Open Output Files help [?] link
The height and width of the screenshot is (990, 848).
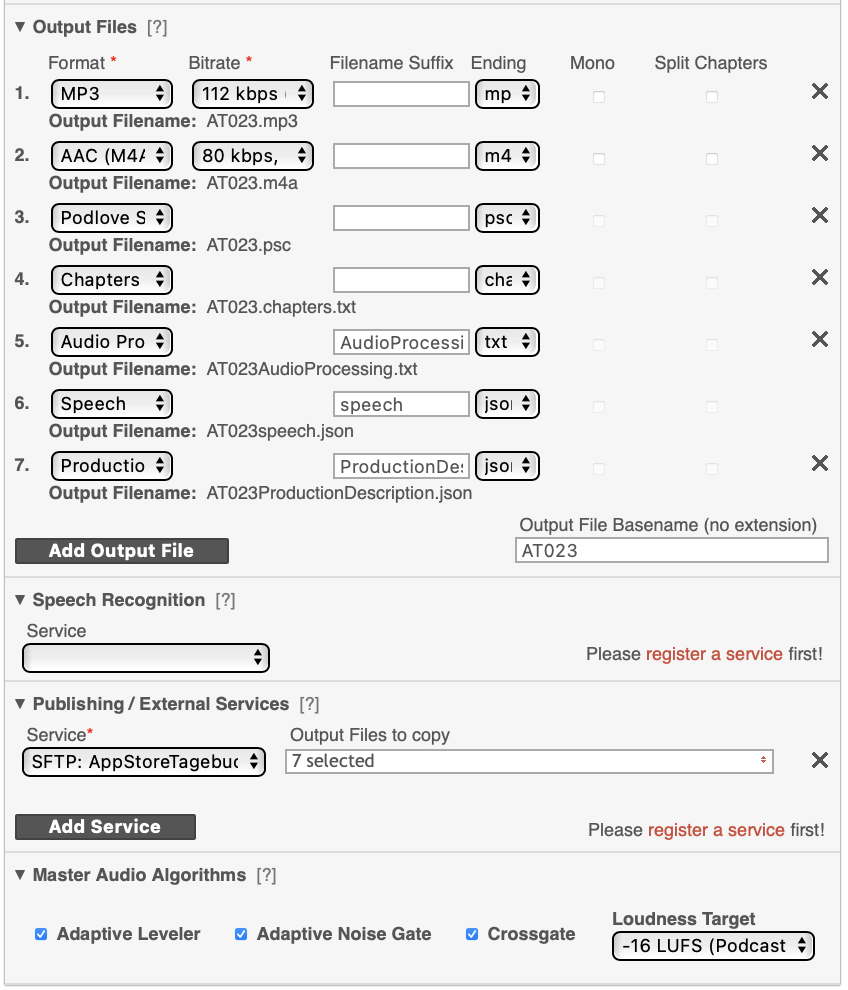coord(157,27)
